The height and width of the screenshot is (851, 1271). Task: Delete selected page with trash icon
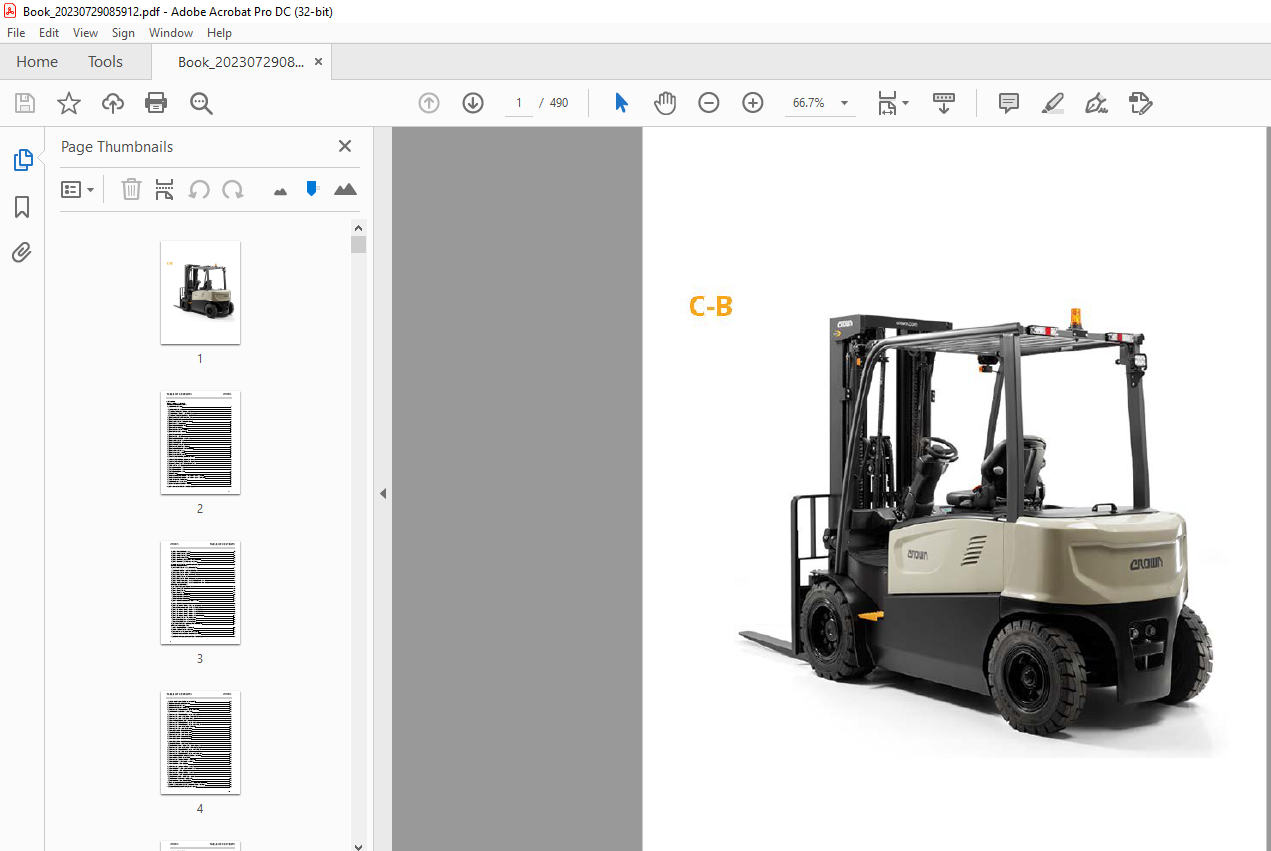click(x=131, y=189)
